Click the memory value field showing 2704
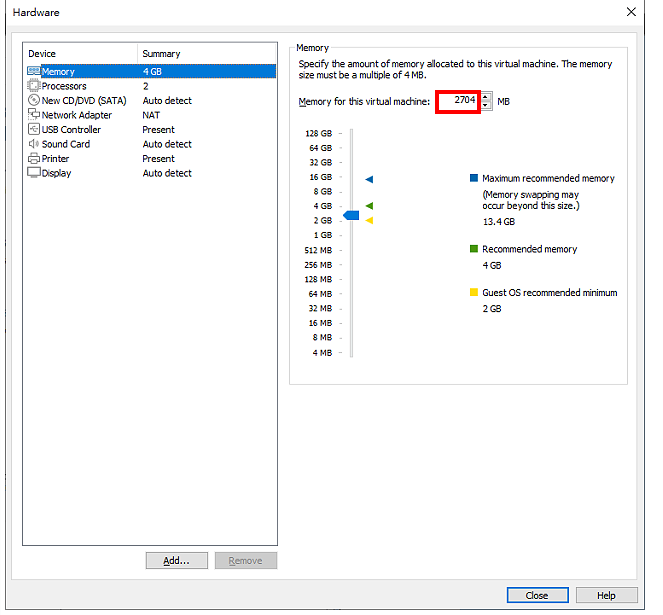The image size is (663, 615). [458, 101]
